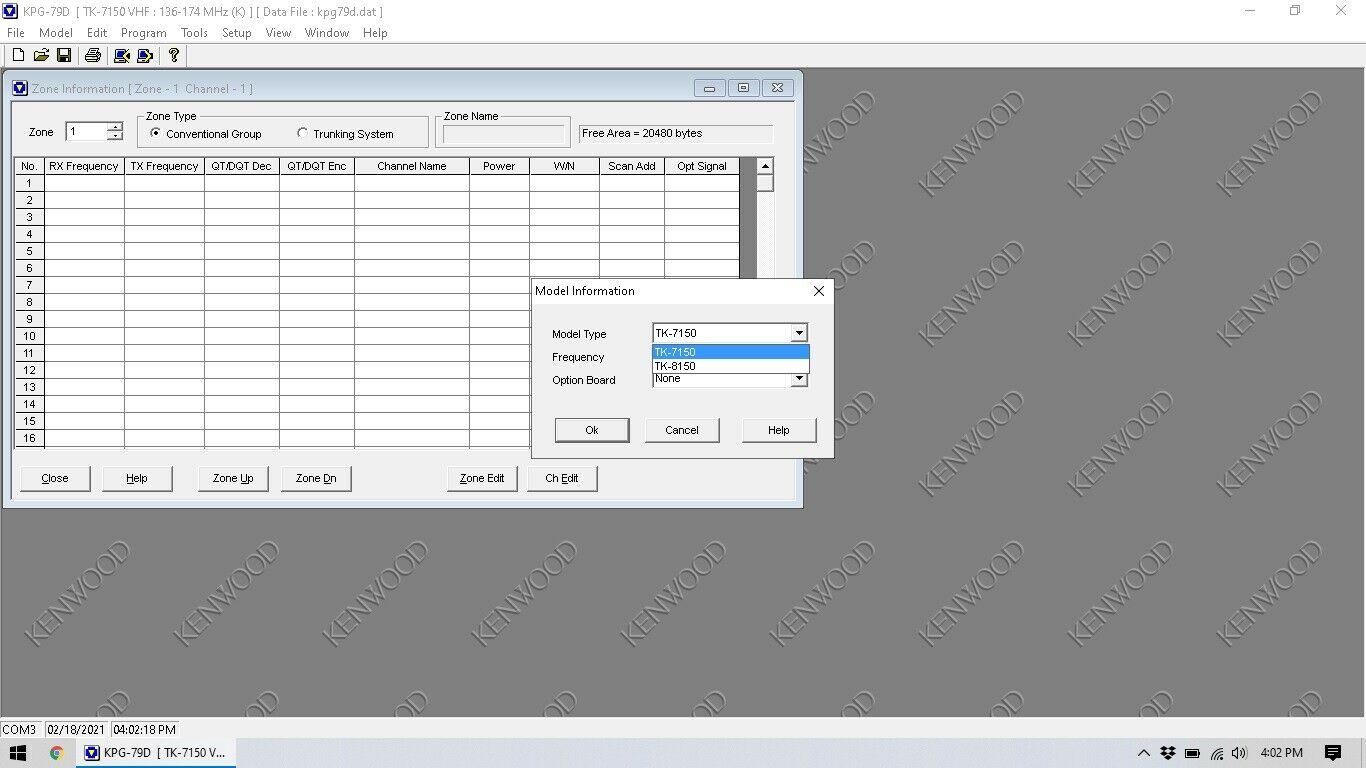Click the Channel Name column header
Viewport: 1366px width, 768px height.
click(x=412, y=166)
